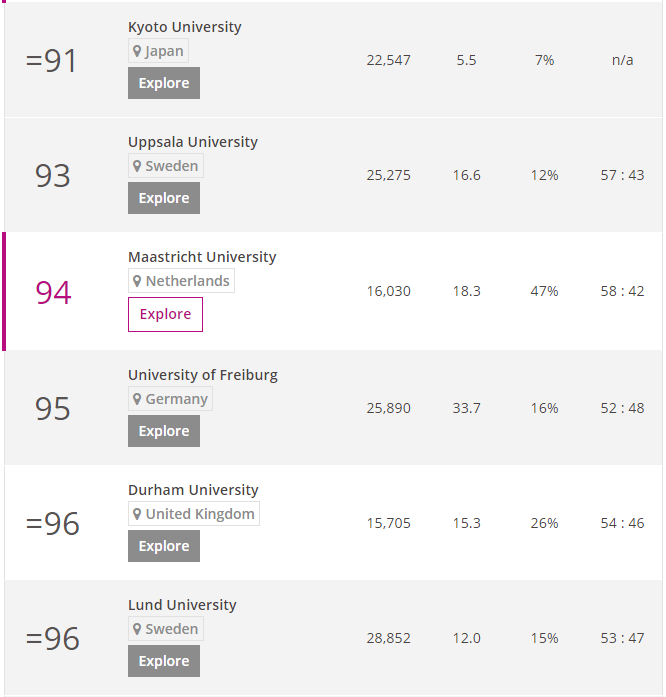The image size is (666, 697).
Task: Click Explore button under Uppsala University
Action: (164, 198)
